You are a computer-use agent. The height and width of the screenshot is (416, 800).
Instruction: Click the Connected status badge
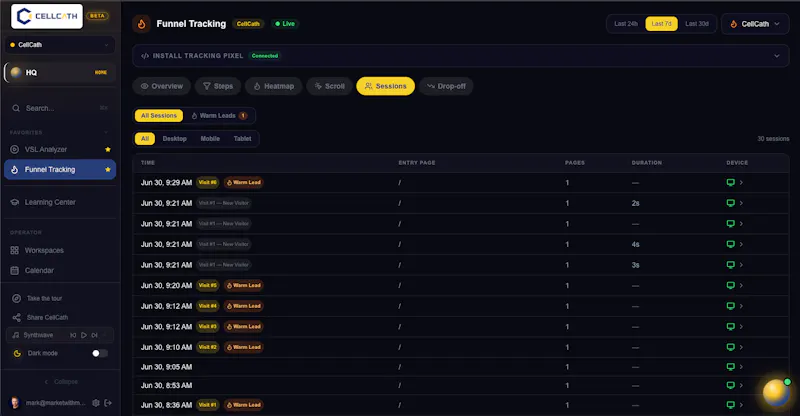(x=265, y=56)
